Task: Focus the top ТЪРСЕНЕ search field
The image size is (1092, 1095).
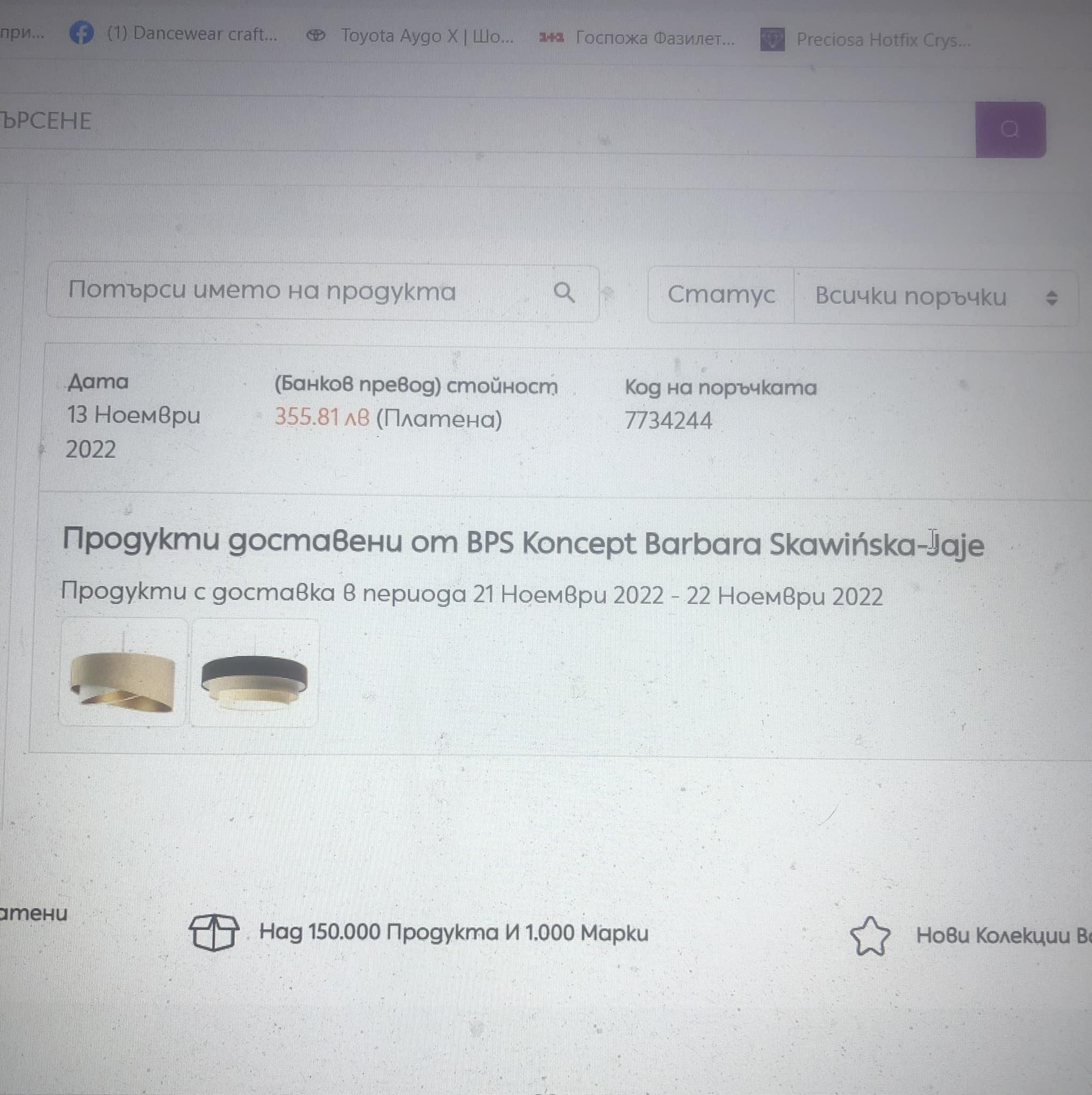Action: coord(488,124)
